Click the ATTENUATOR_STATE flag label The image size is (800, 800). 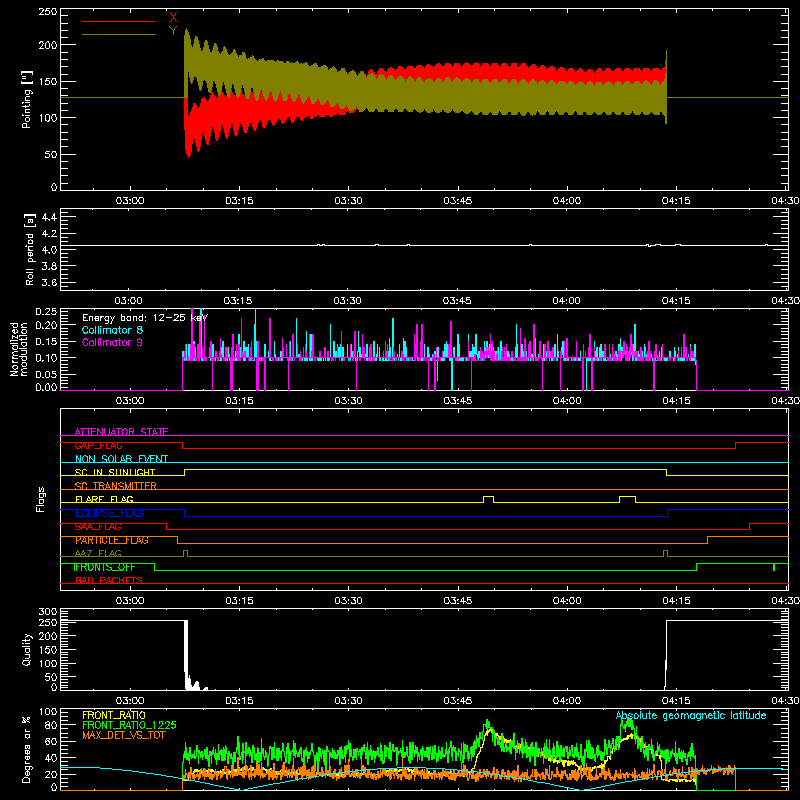click(121, 432)
